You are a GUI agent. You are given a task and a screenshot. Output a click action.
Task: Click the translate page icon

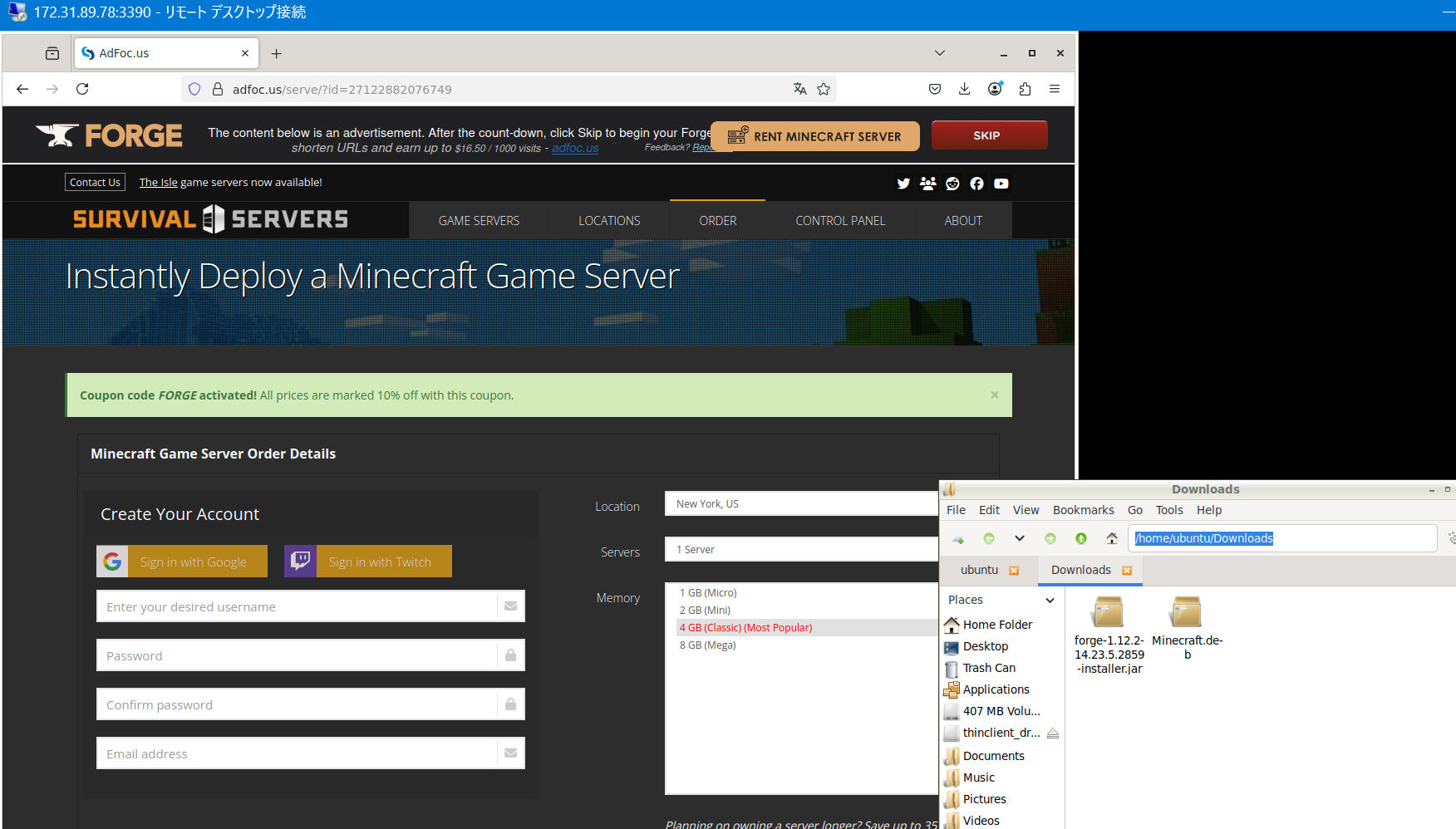click(x=799, y=89)
